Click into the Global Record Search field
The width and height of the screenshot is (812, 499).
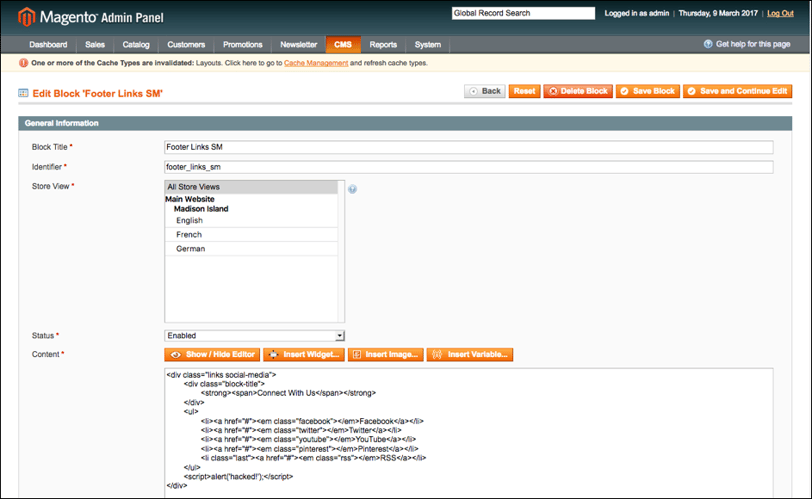pos(523,14)
